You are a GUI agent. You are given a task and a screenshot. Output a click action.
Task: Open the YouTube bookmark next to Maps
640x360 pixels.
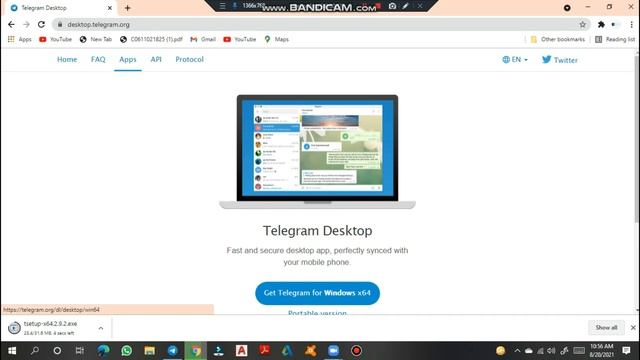240,39
